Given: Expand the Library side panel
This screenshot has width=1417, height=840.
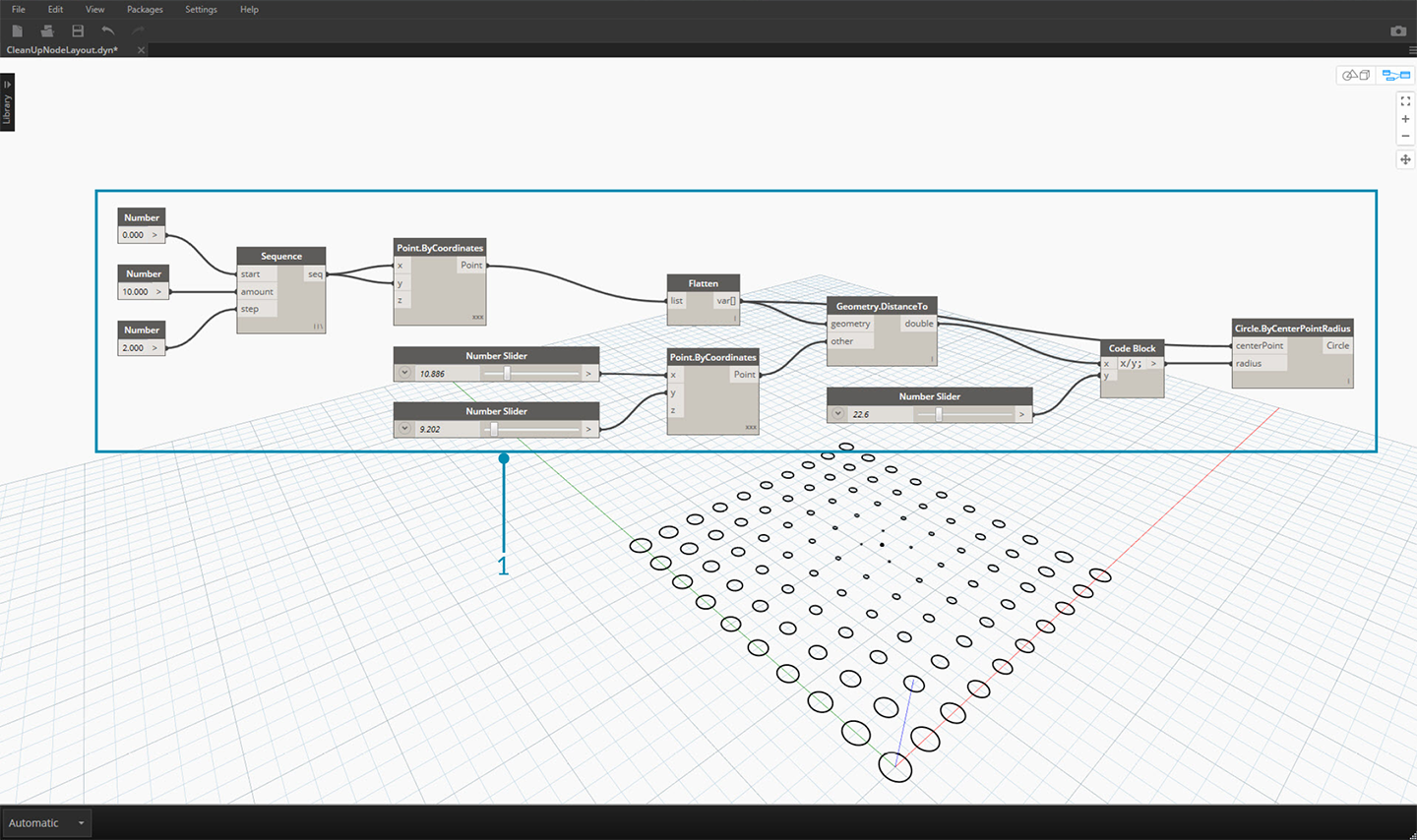Looking at the screenshot, I should [7, 102].
